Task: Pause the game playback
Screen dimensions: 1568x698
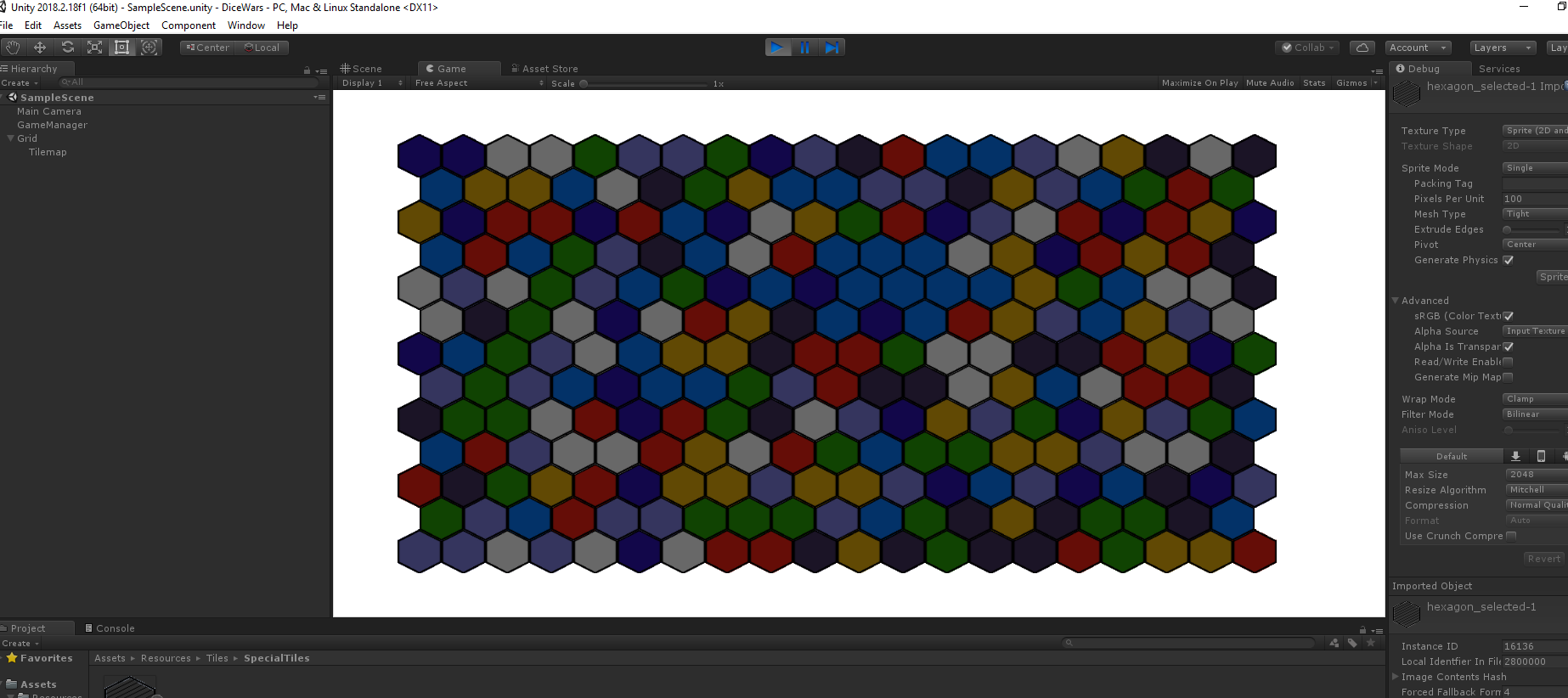Action: pyautogui.click(x=804, y=48)
